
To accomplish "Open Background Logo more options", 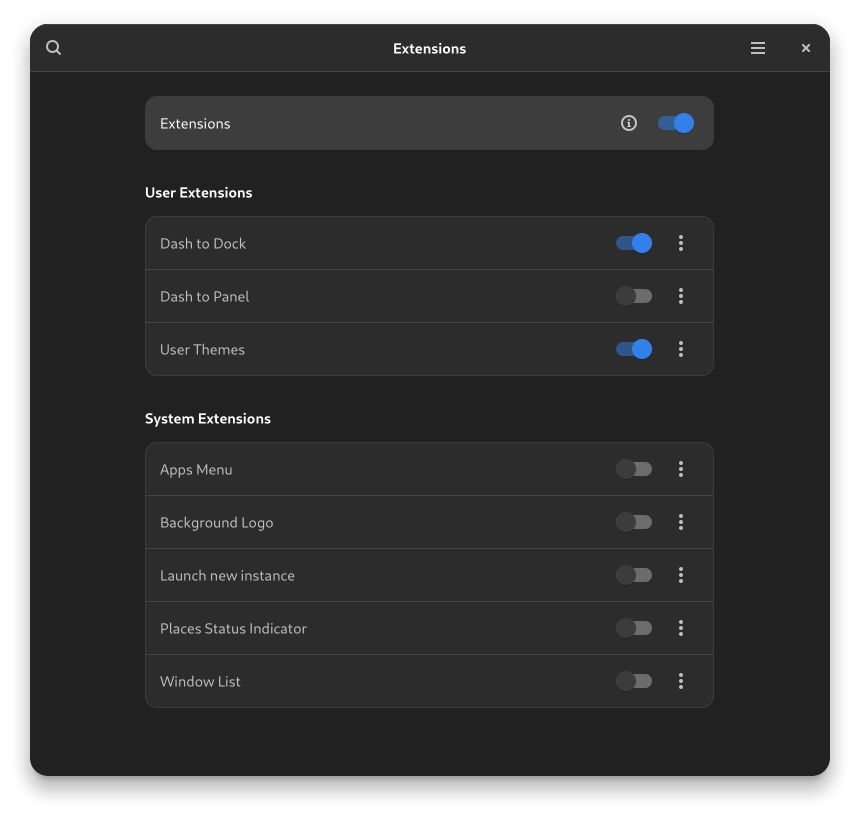I will (x=681, y=522).
